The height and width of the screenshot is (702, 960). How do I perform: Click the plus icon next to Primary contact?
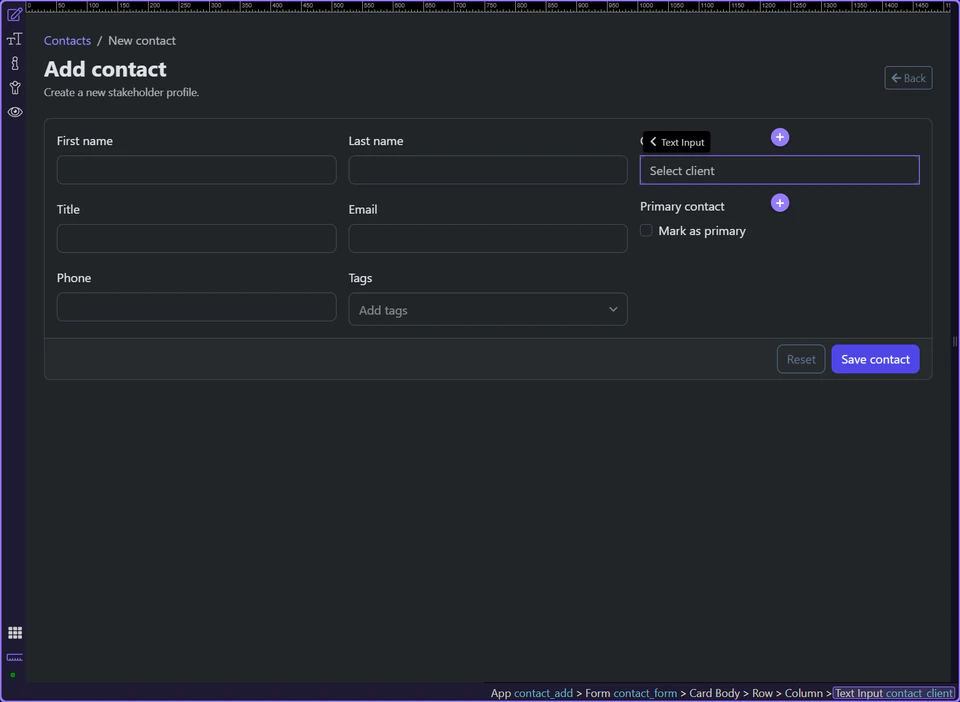(x=779, y=203)
